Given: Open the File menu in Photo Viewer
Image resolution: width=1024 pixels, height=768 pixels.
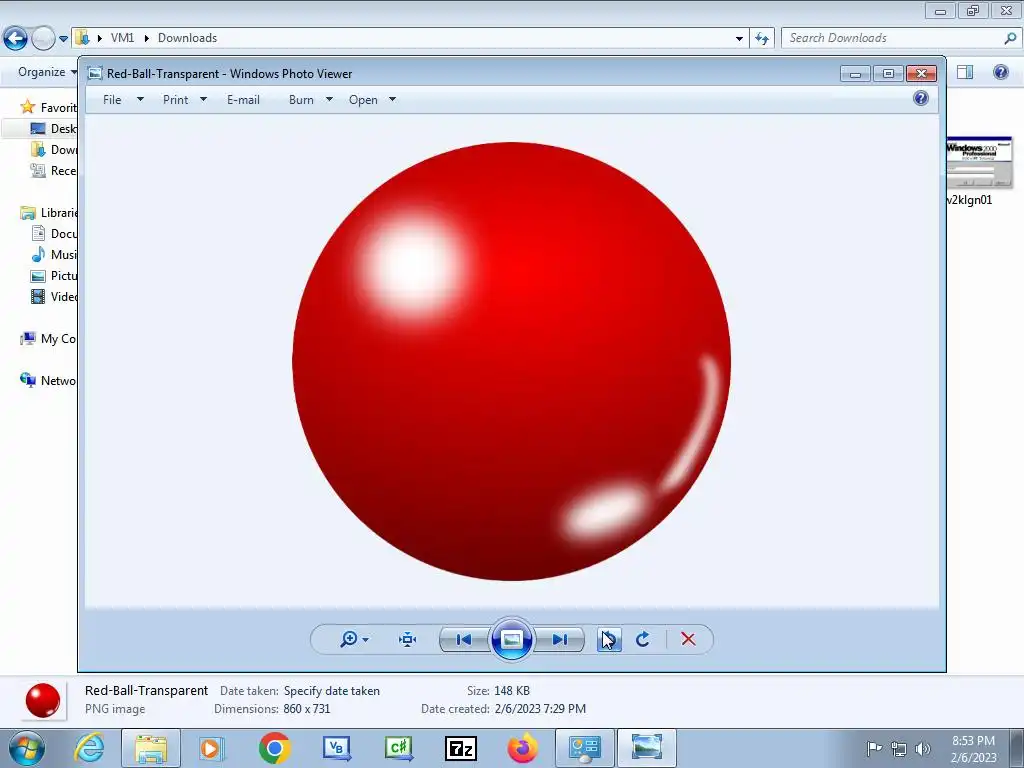Looking at the screenshot, I should coord(112,100).
